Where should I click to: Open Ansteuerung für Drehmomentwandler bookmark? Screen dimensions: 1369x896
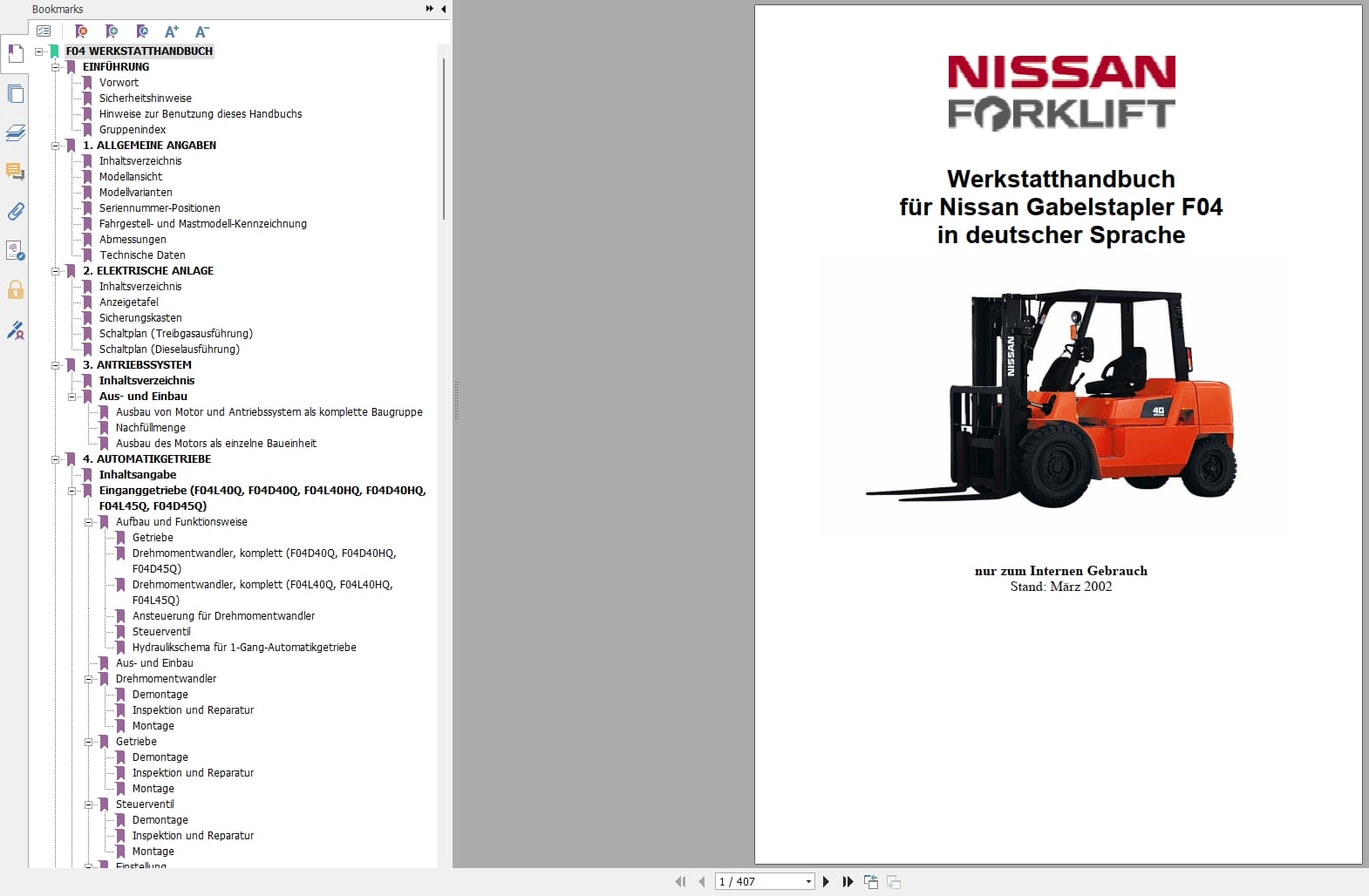(223, 616)
